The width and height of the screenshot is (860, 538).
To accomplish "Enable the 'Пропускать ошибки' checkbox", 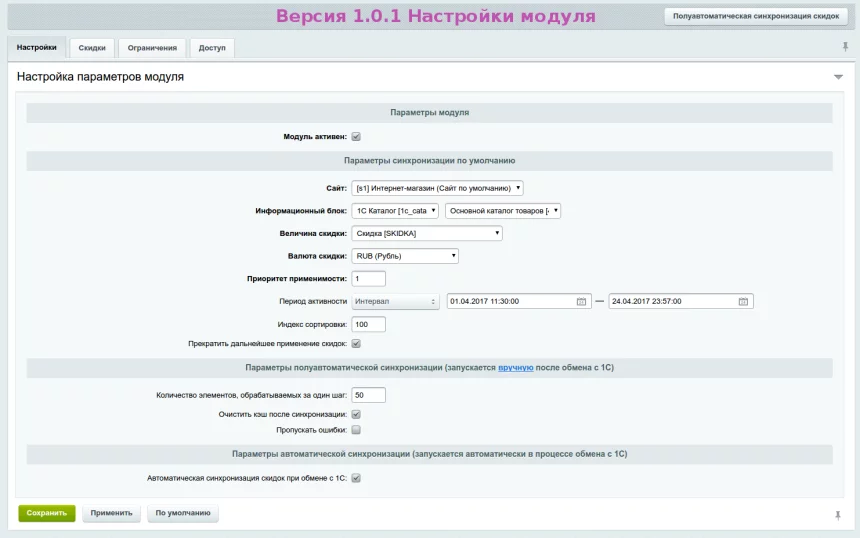I will (x=356, y=430).
